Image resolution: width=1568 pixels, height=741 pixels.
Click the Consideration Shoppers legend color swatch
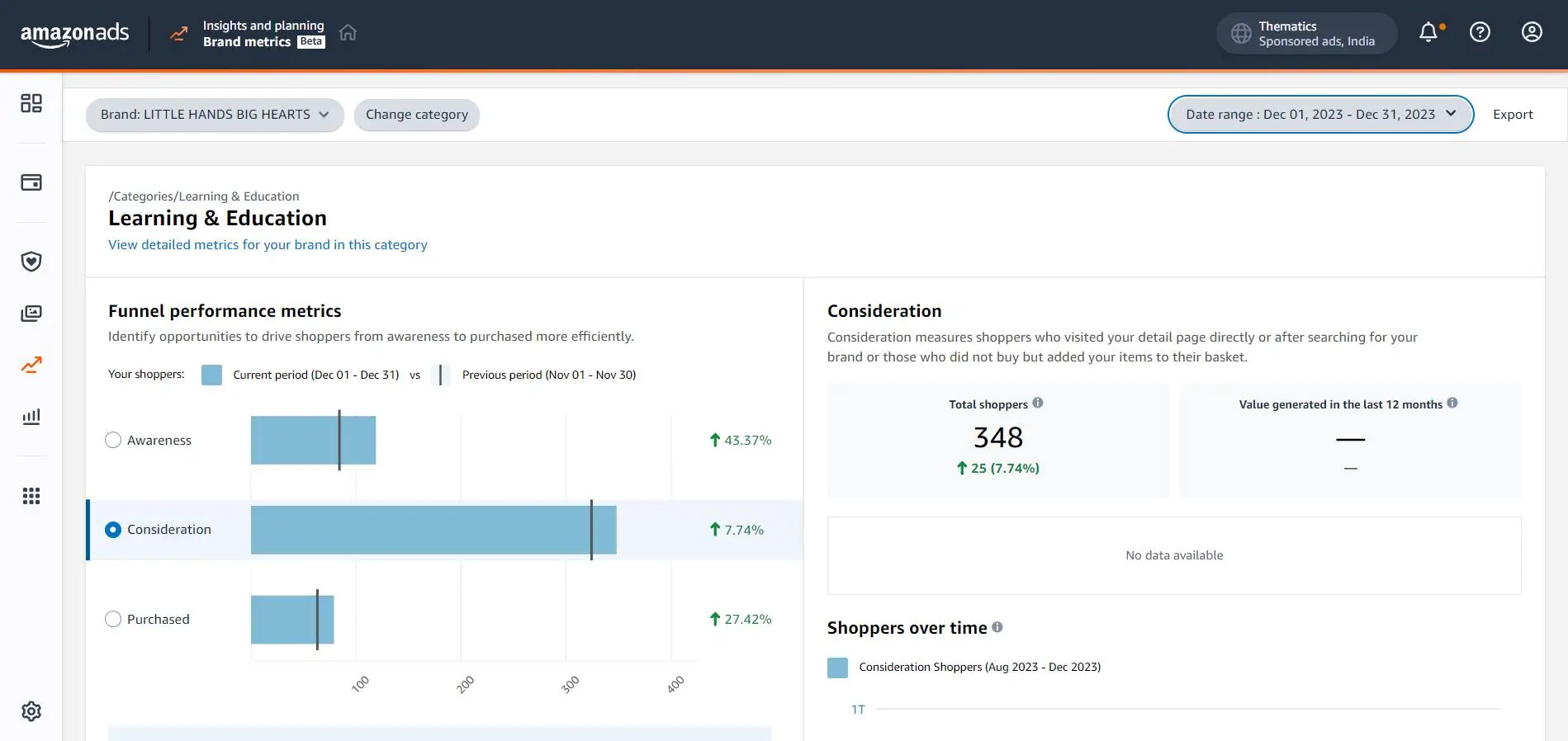[837, 668]
